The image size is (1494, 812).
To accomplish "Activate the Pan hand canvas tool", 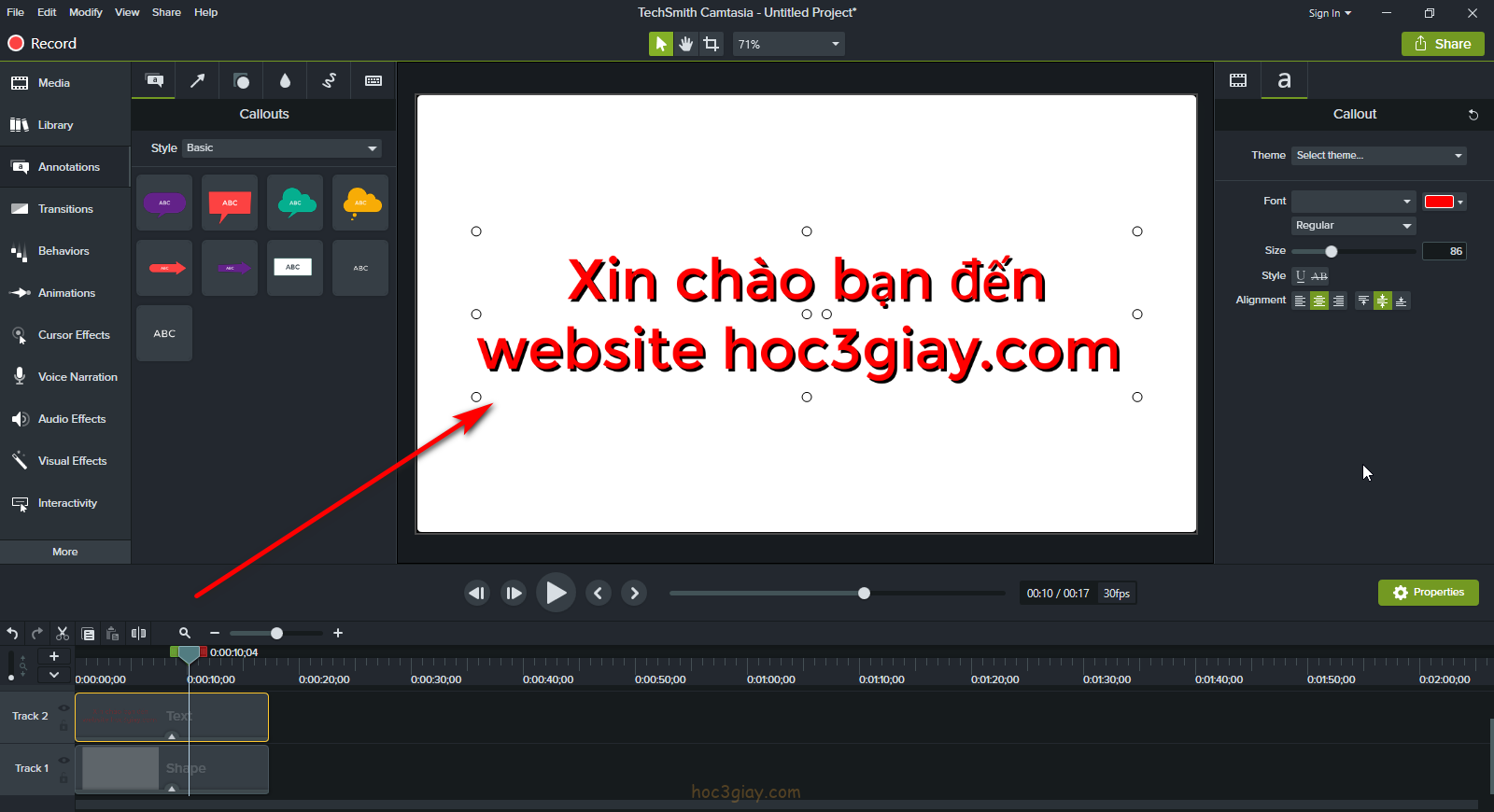I will tap(686, 44).
